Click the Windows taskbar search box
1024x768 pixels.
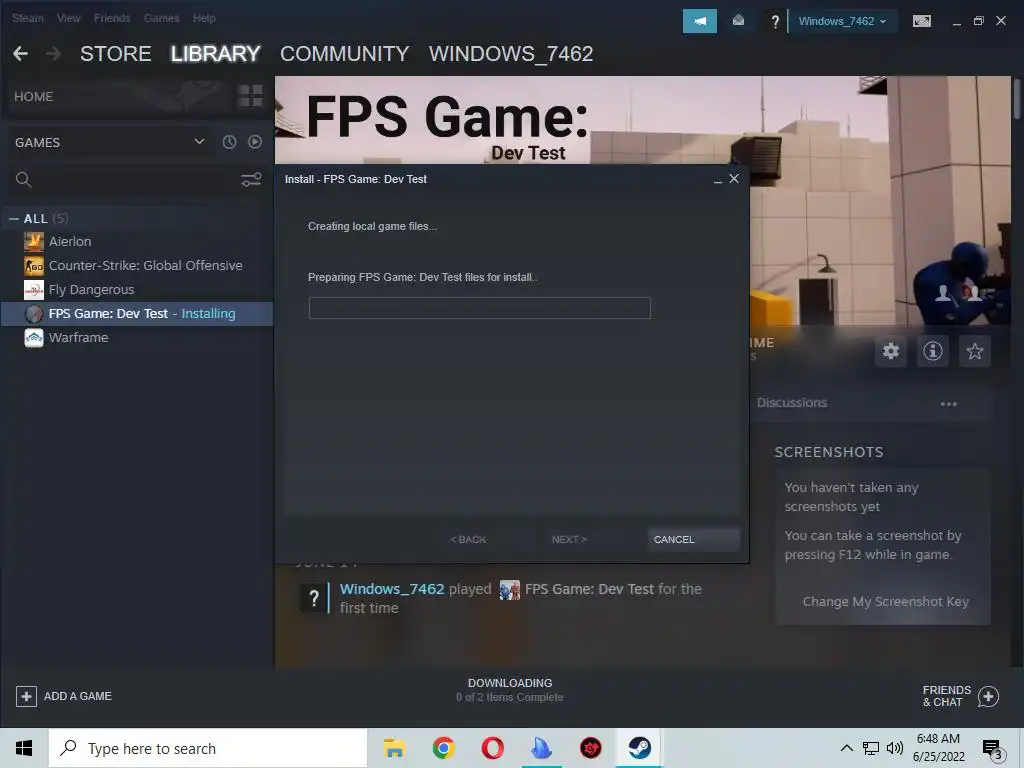[x=208, y=748]
